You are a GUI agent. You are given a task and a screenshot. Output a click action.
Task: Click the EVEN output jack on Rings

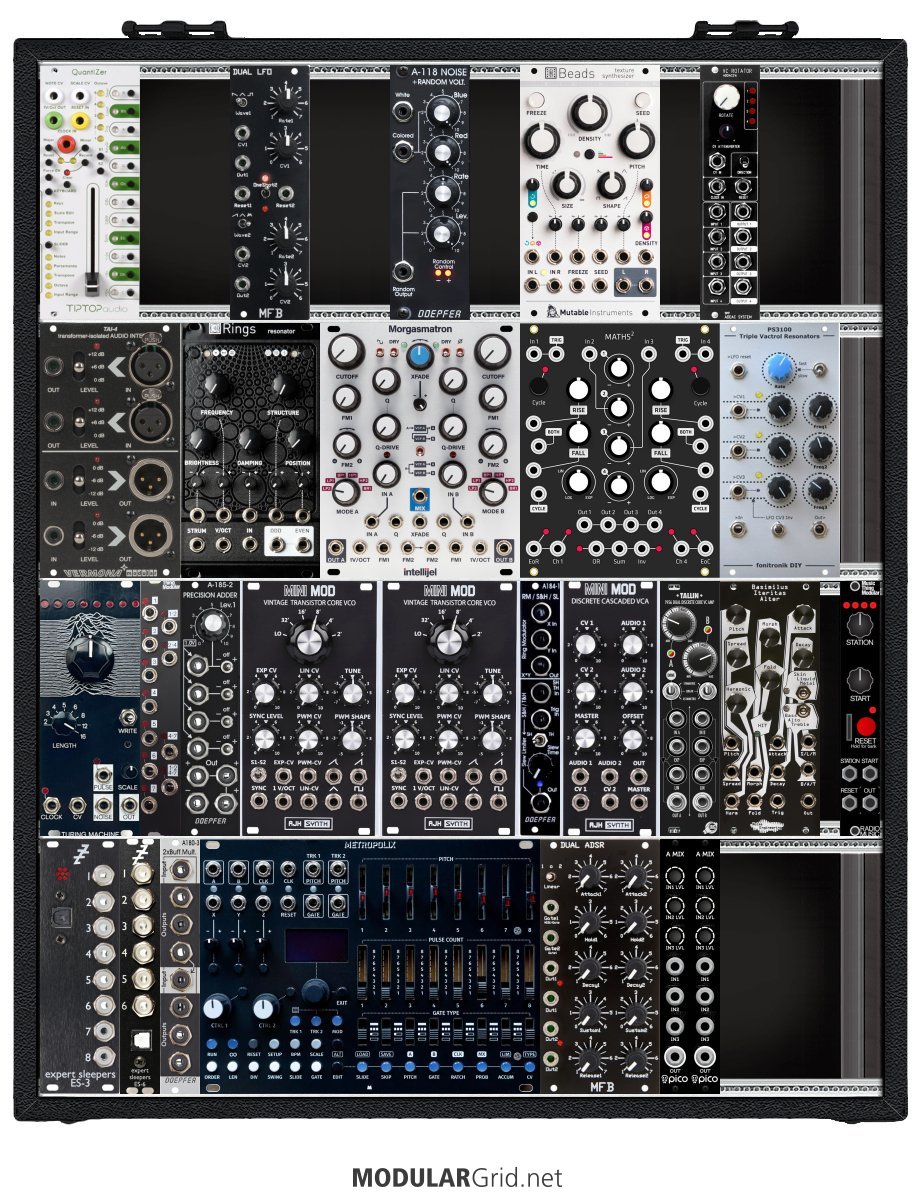coord(303,544)
